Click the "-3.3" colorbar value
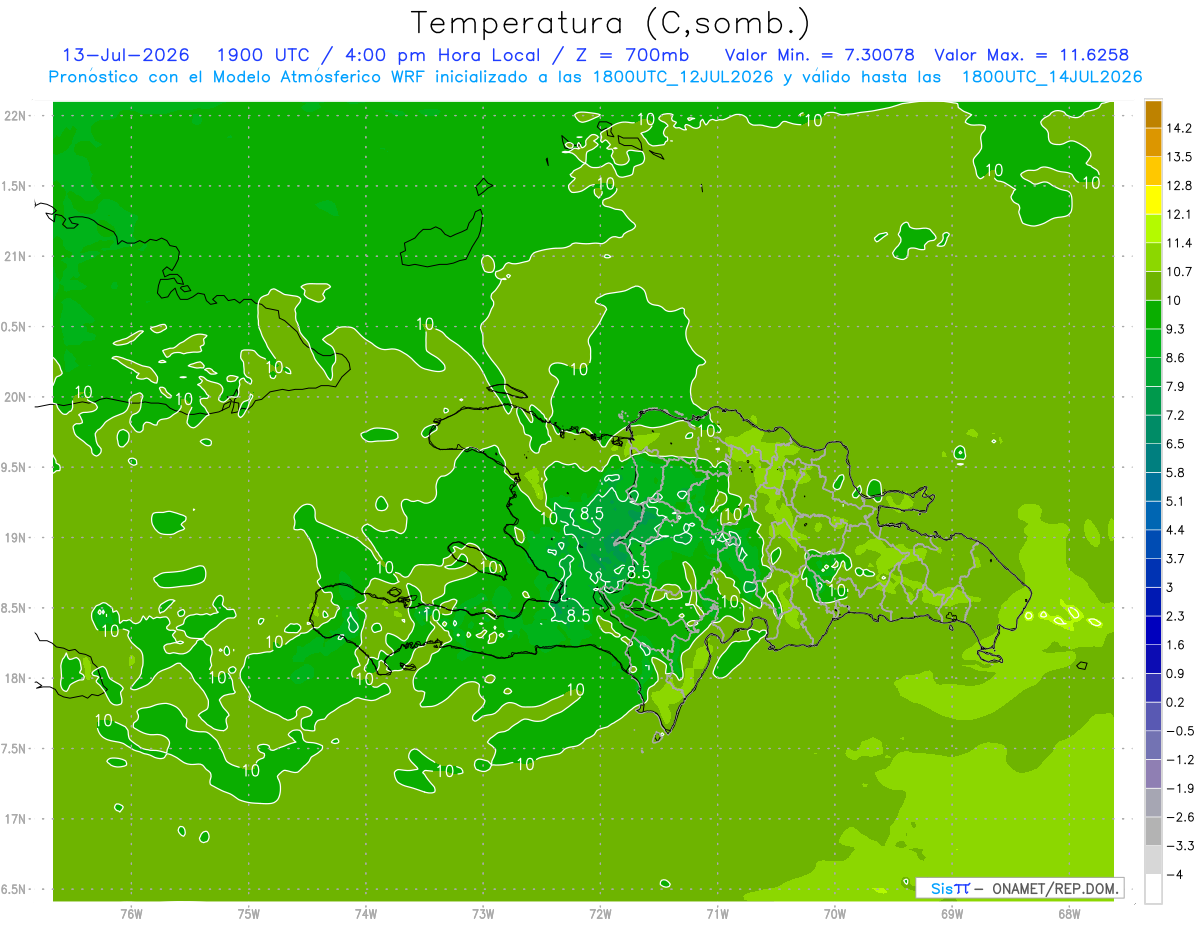The image size is (1200, 927). tap(1181, 845)
